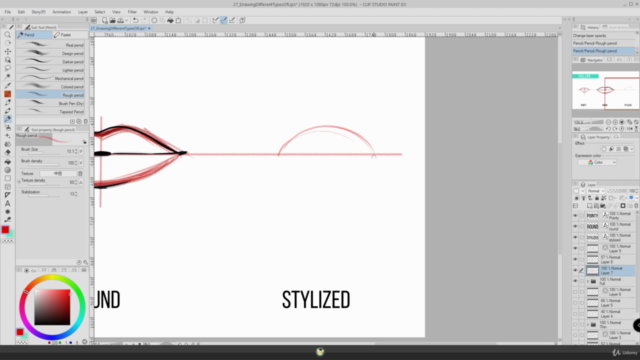Hide the Full folder layer
This screenshot has height=360, width=640.
pos(576,281)
